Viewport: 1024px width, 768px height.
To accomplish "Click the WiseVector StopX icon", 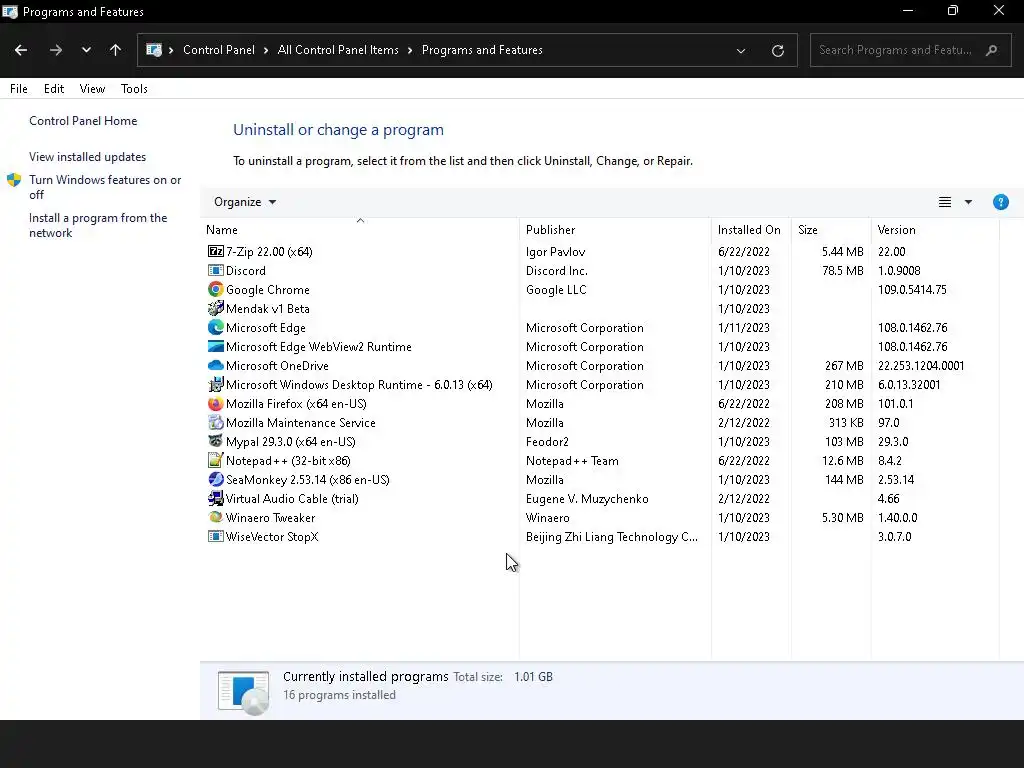I will point(216,536).
